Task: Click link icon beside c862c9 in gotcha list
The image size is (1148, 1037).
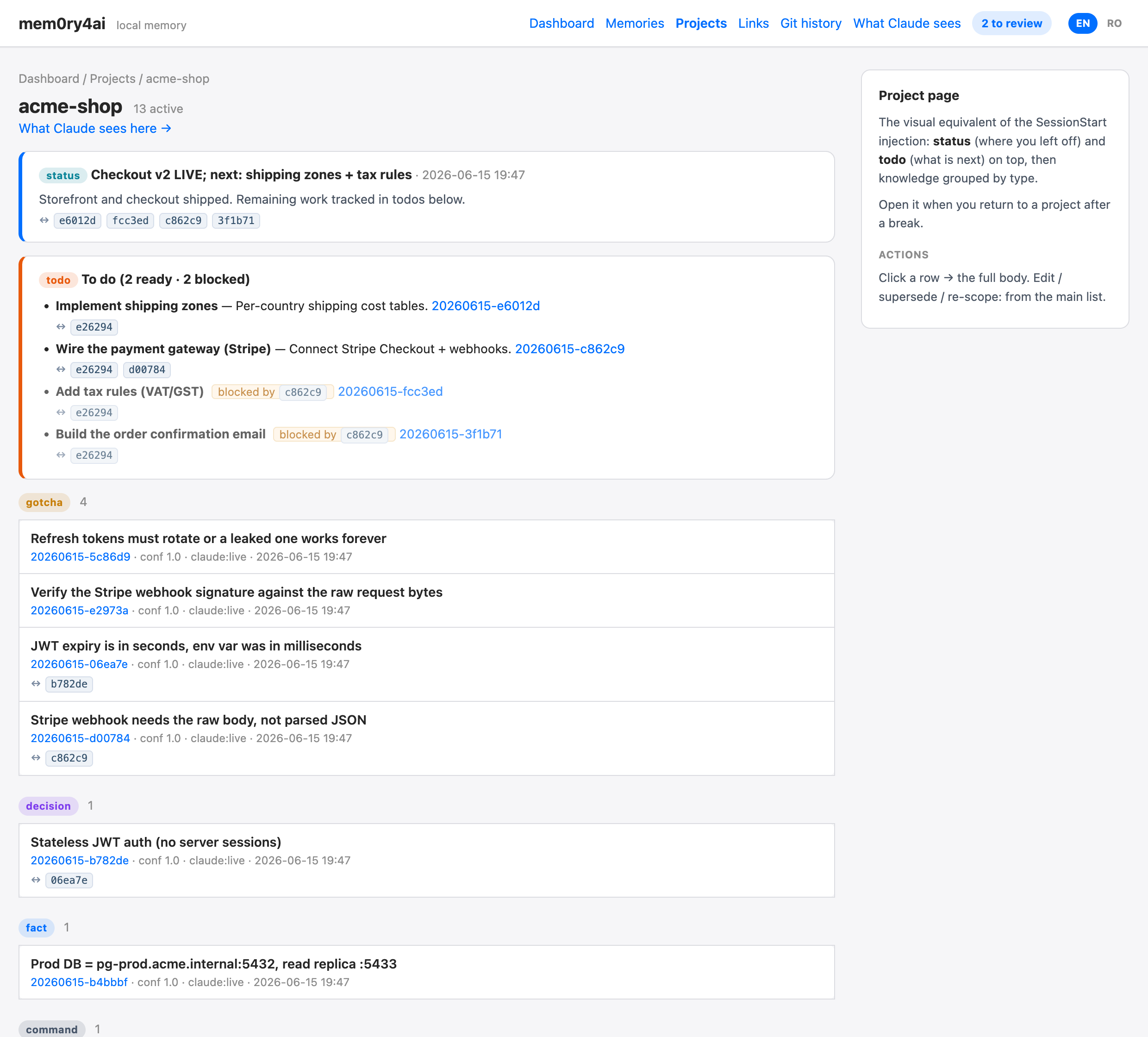Action: (36, 758)
